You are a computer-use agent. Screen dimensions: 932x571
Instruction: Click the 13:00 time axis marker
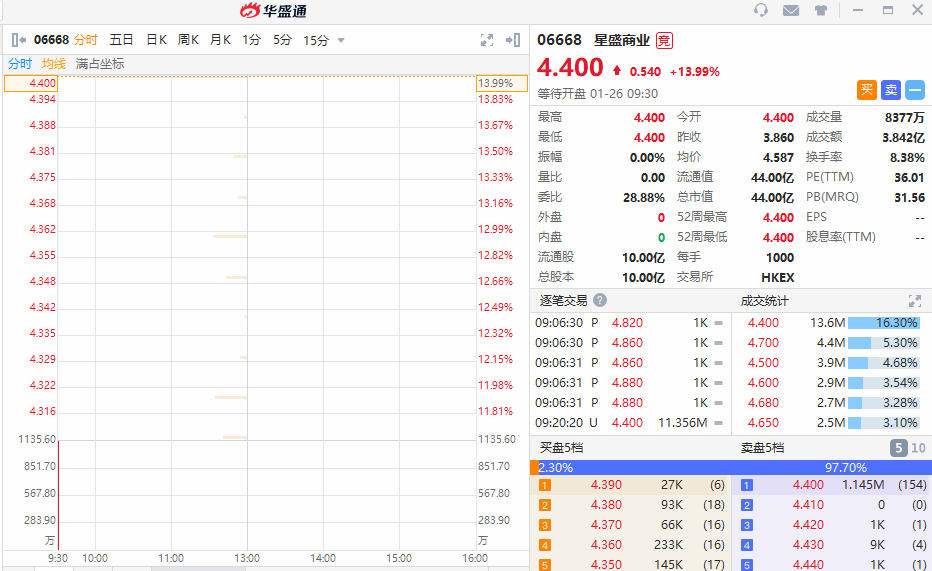click(x=247, y=558)
